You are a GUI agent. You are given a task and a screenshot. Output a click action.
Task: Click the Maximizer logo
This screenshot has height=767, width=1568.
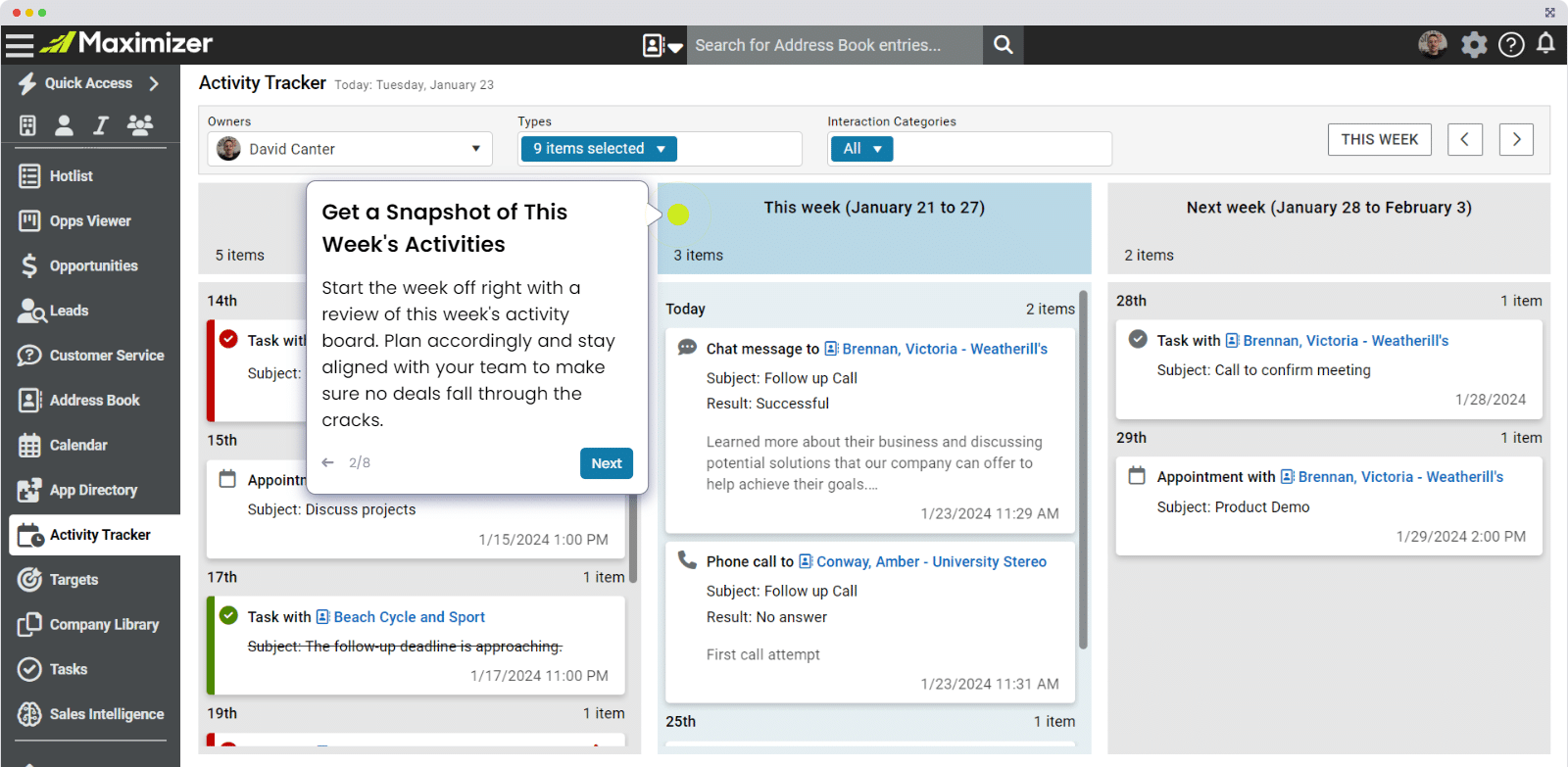pyautogui.click(x=126, y=43)
